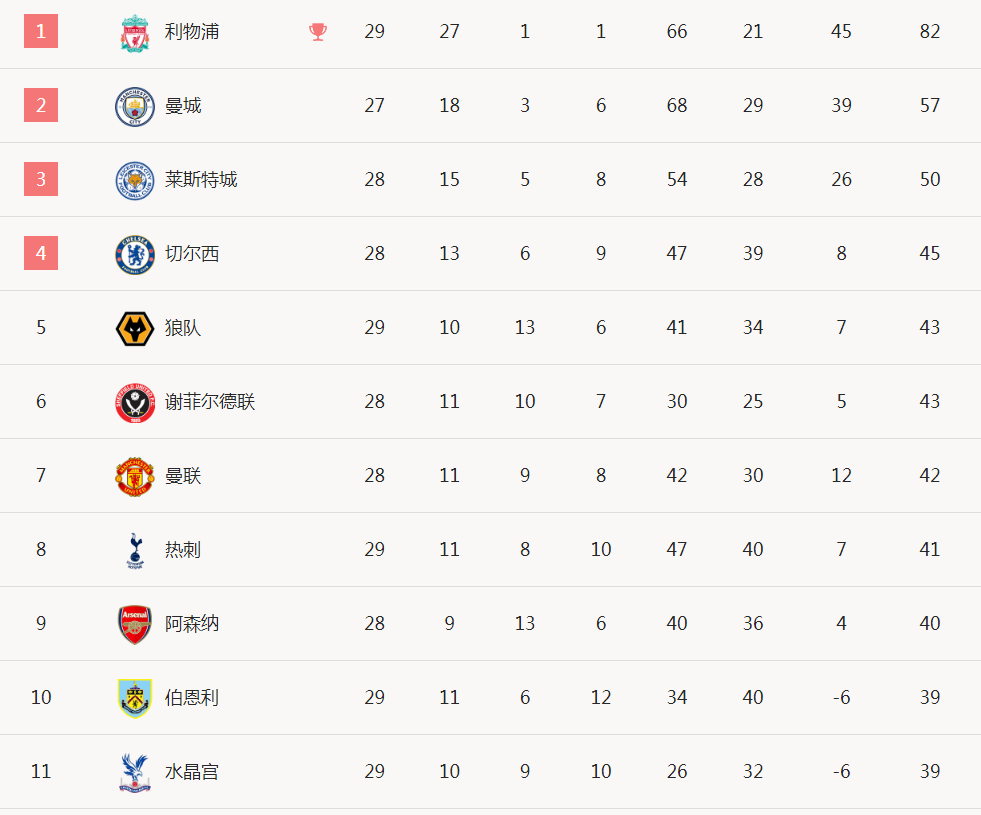Open the 利物浦 team link
This screenshot has height=815, width=981.
pos(191,31)
